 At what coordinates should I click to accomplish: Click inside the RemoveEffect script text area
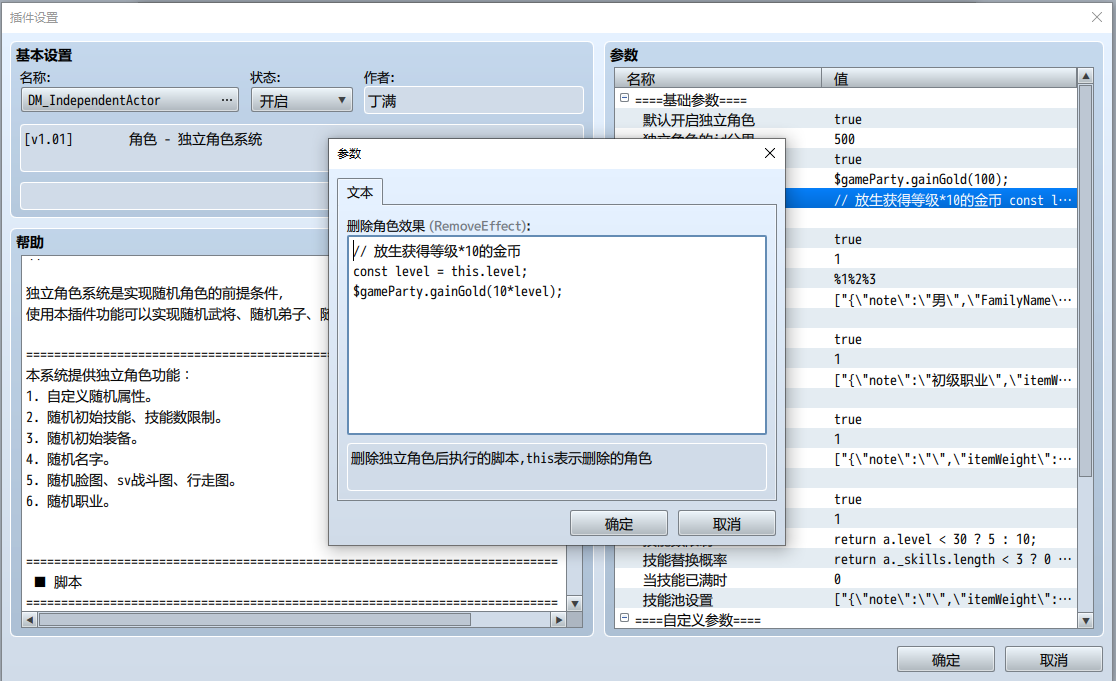point(557,334)
